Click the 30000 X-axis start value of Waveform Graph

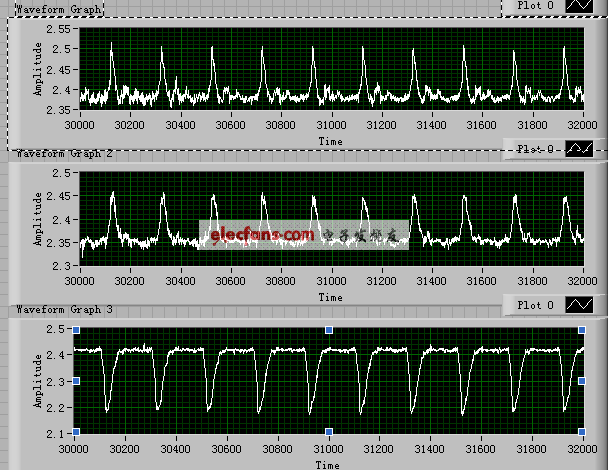point(79,125)
